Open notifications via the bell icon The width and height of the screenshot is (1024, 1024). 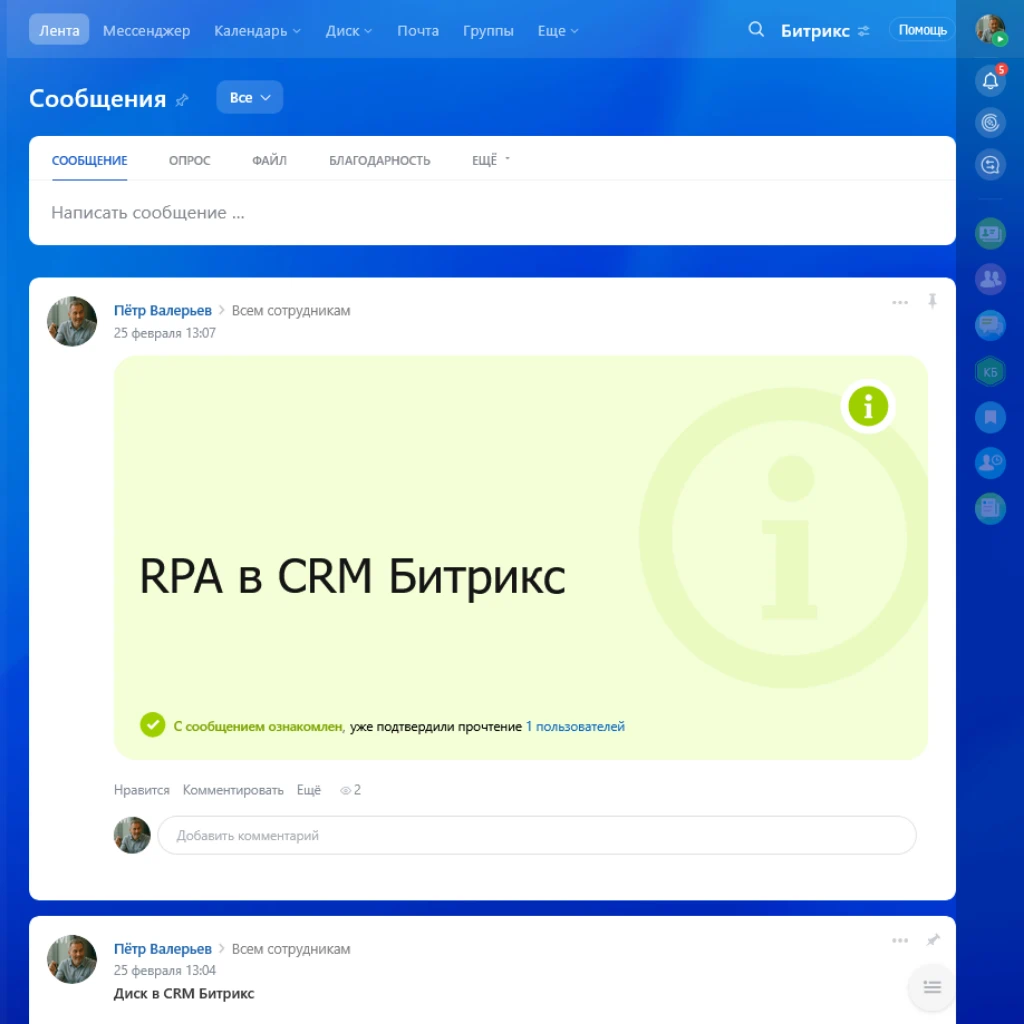click(x=989, y=80)
